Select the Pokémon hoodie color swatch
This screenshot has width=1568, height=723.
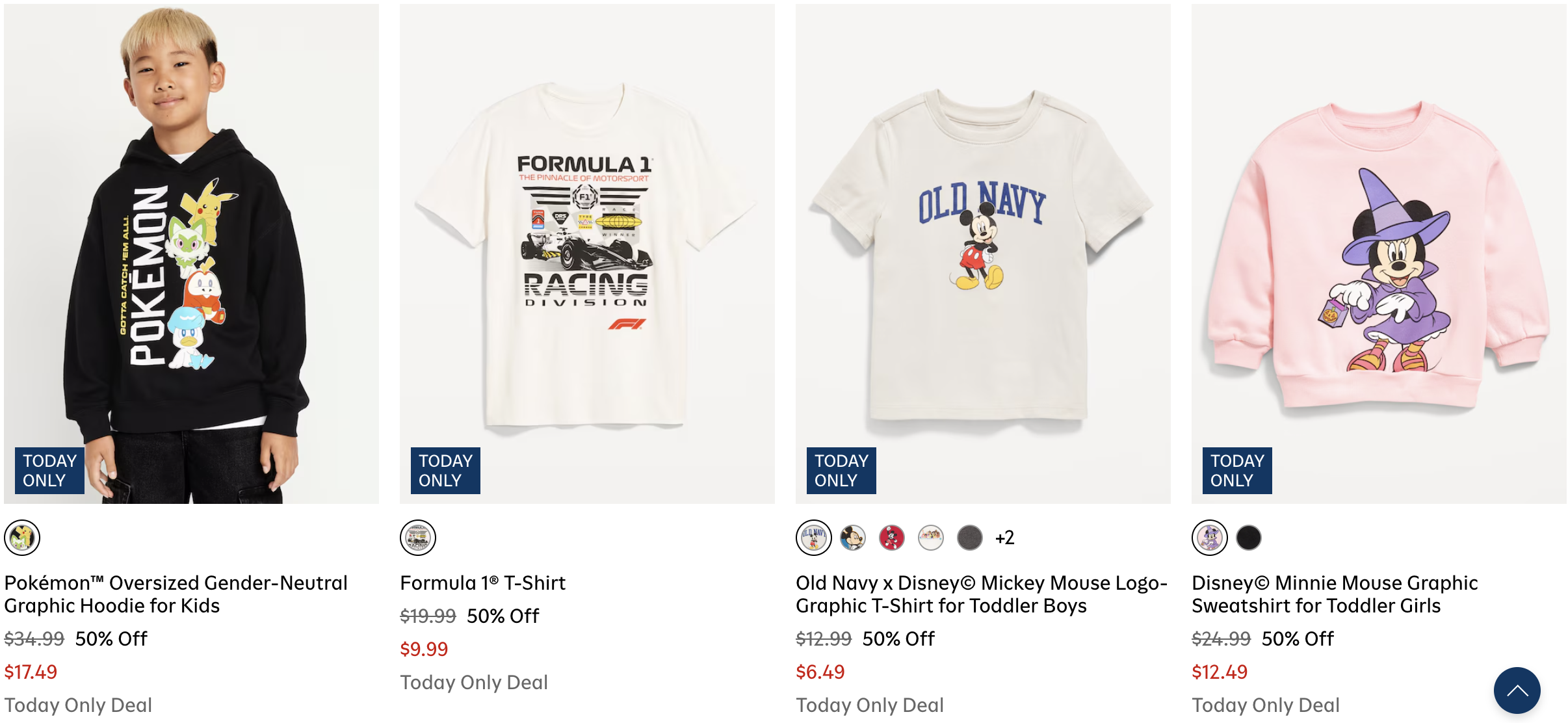22,538
